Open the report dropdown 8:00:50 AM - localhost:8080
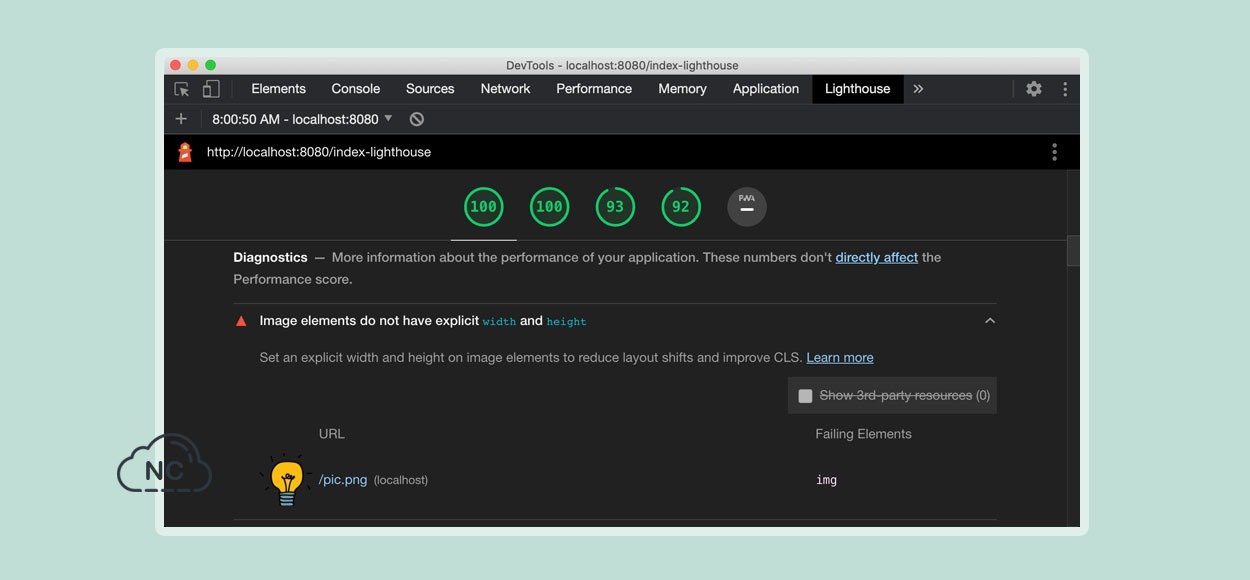This screenshot has height=580, width=1250. click(303, 119)
